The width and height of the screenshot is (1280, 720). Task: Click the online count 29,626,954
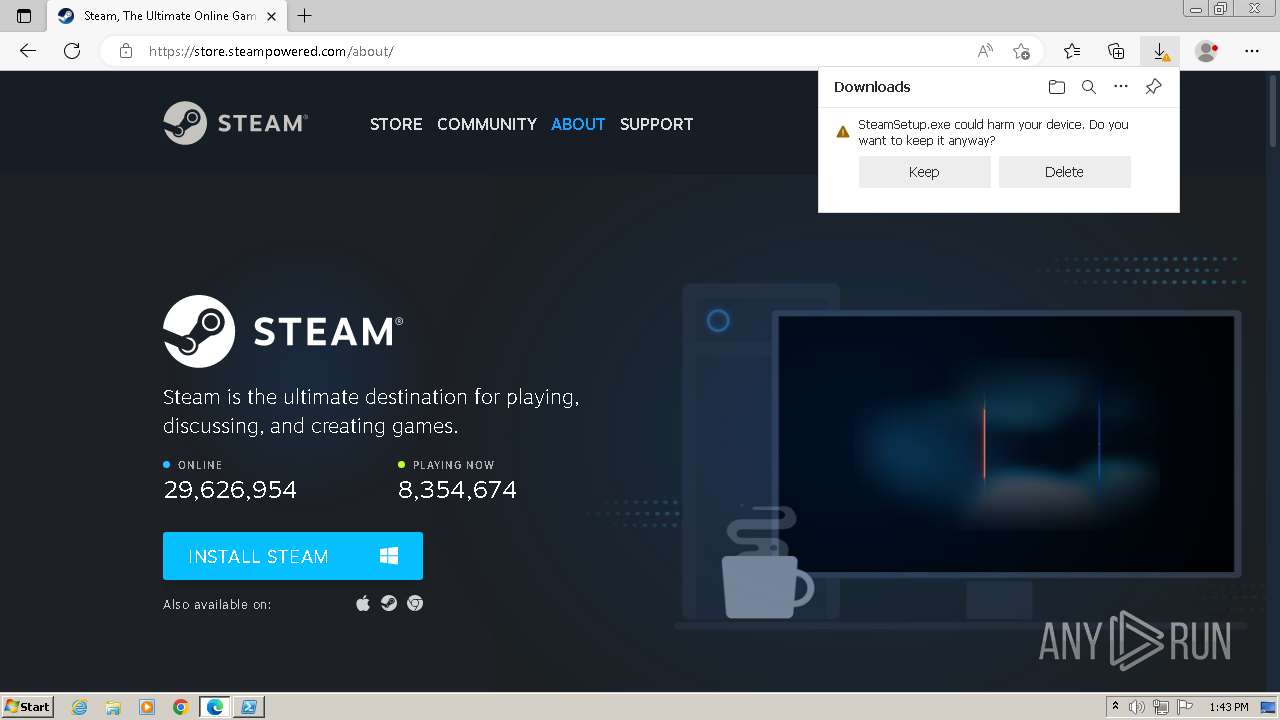(x=230, y=489)
